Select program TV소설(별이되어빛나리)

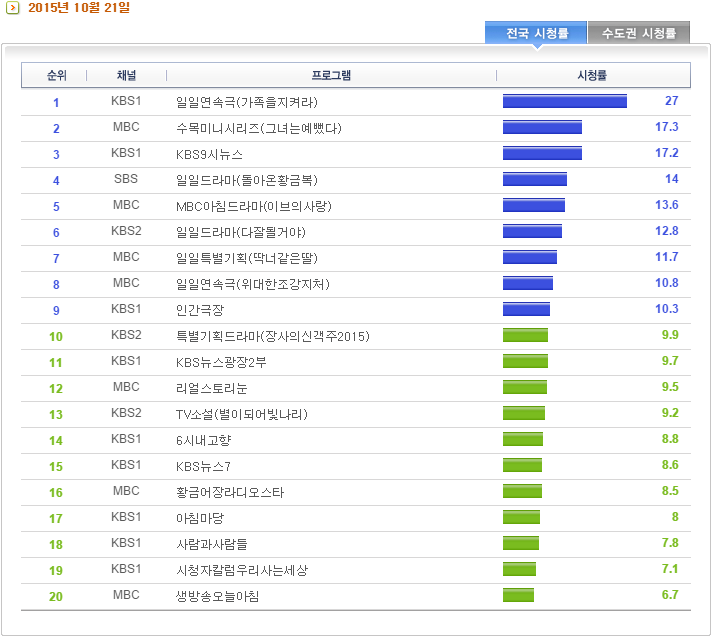pyautogui.click(x=242, y=415)
